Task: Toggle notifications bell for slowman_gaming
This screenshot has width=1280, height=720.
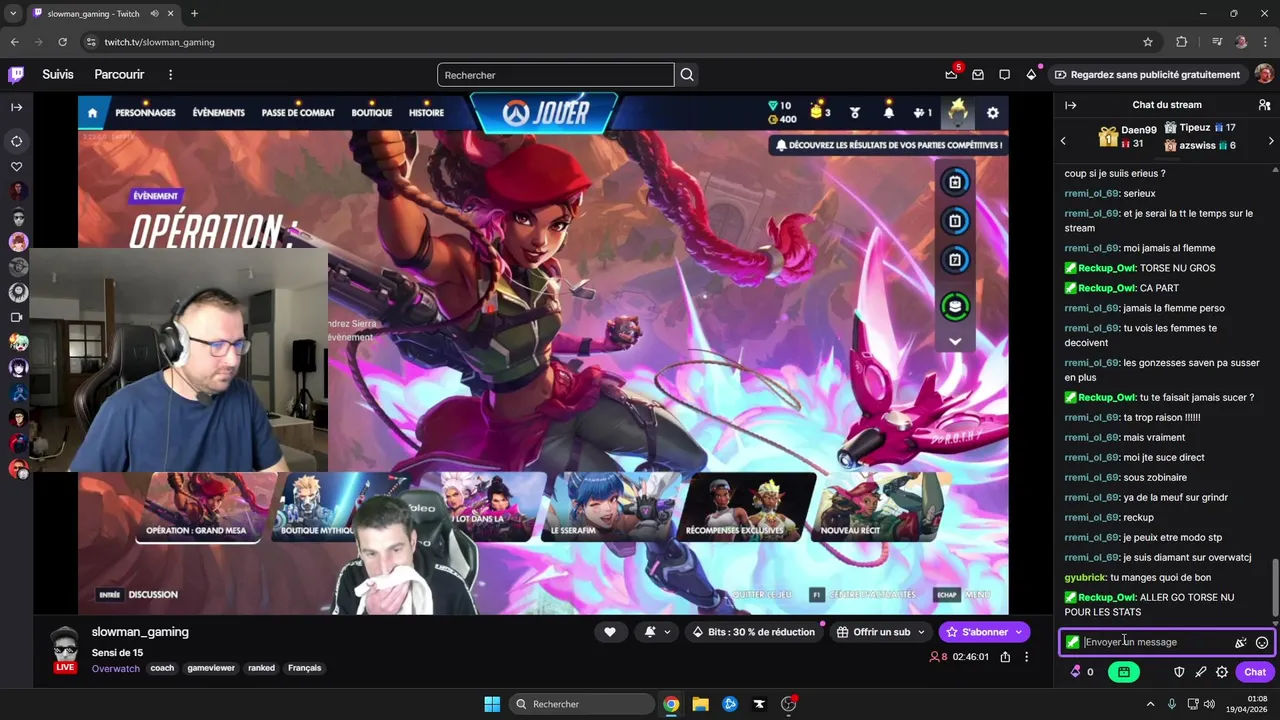Action: pyautogui.click(x=651, y=632)
